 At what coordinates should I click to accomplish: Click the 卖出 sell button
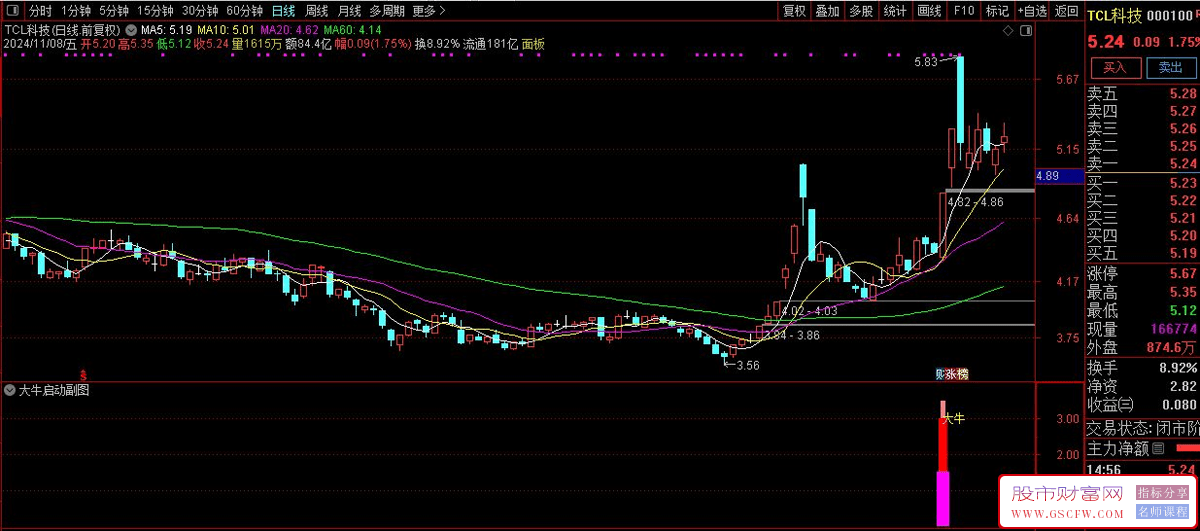click(x=1170, y=68)
